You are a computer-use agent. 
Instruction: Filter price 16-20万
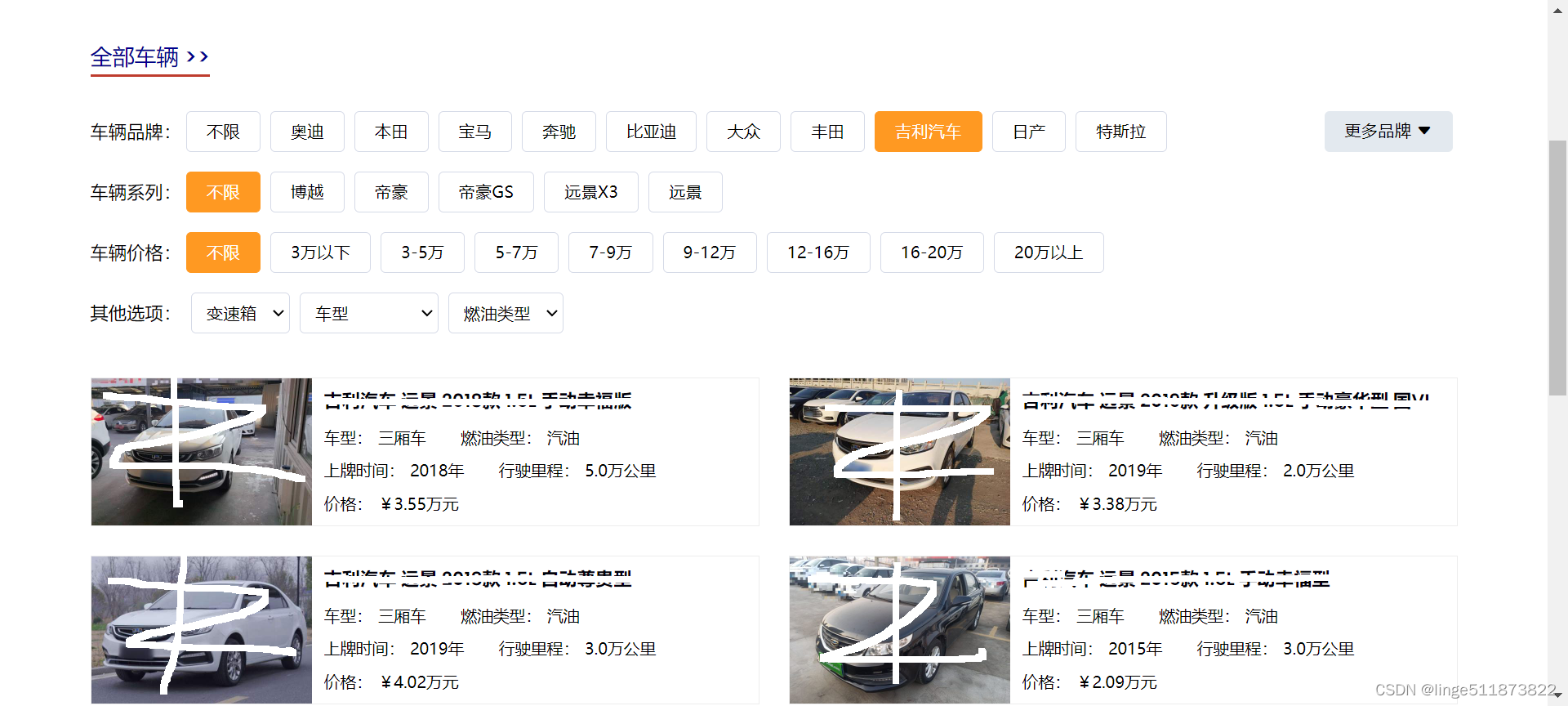tap(932, 252)
